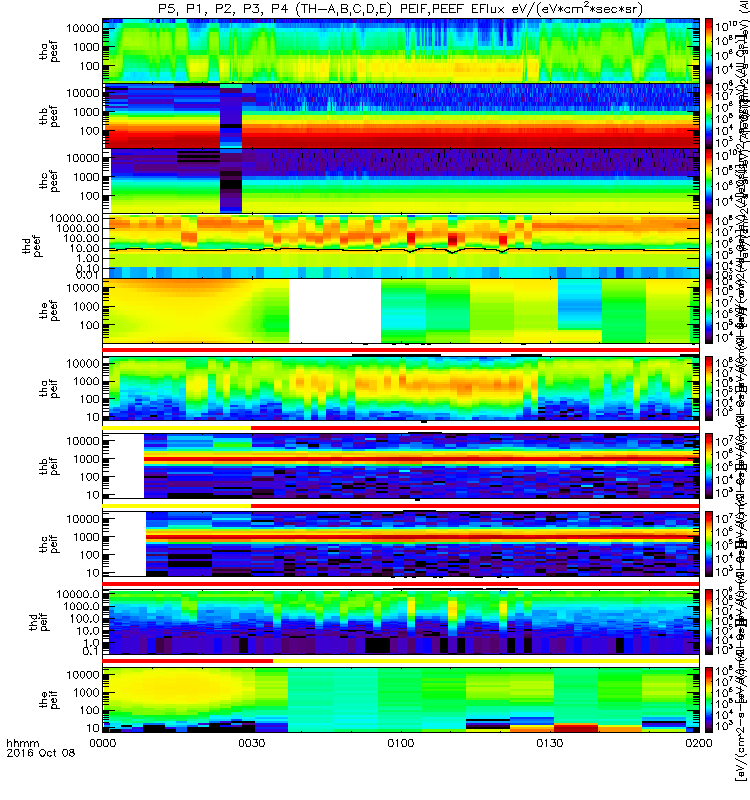
Task: Click the white data gap in thc peif panel
Action: [124, 544]
